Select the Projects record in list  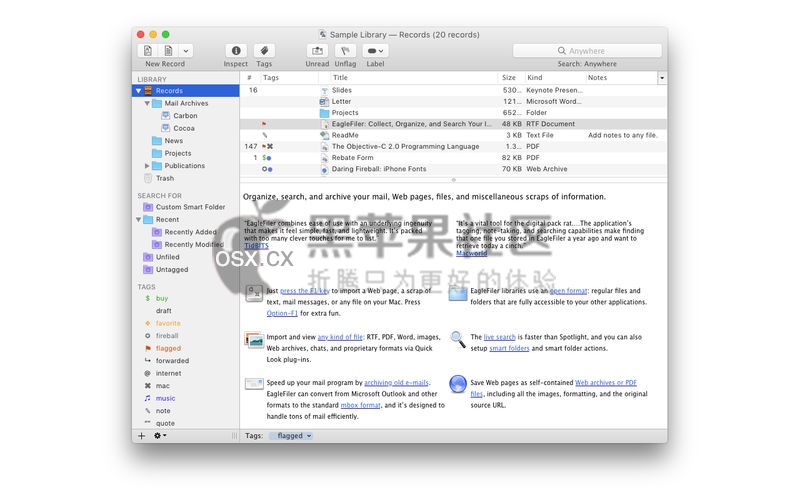453,113
